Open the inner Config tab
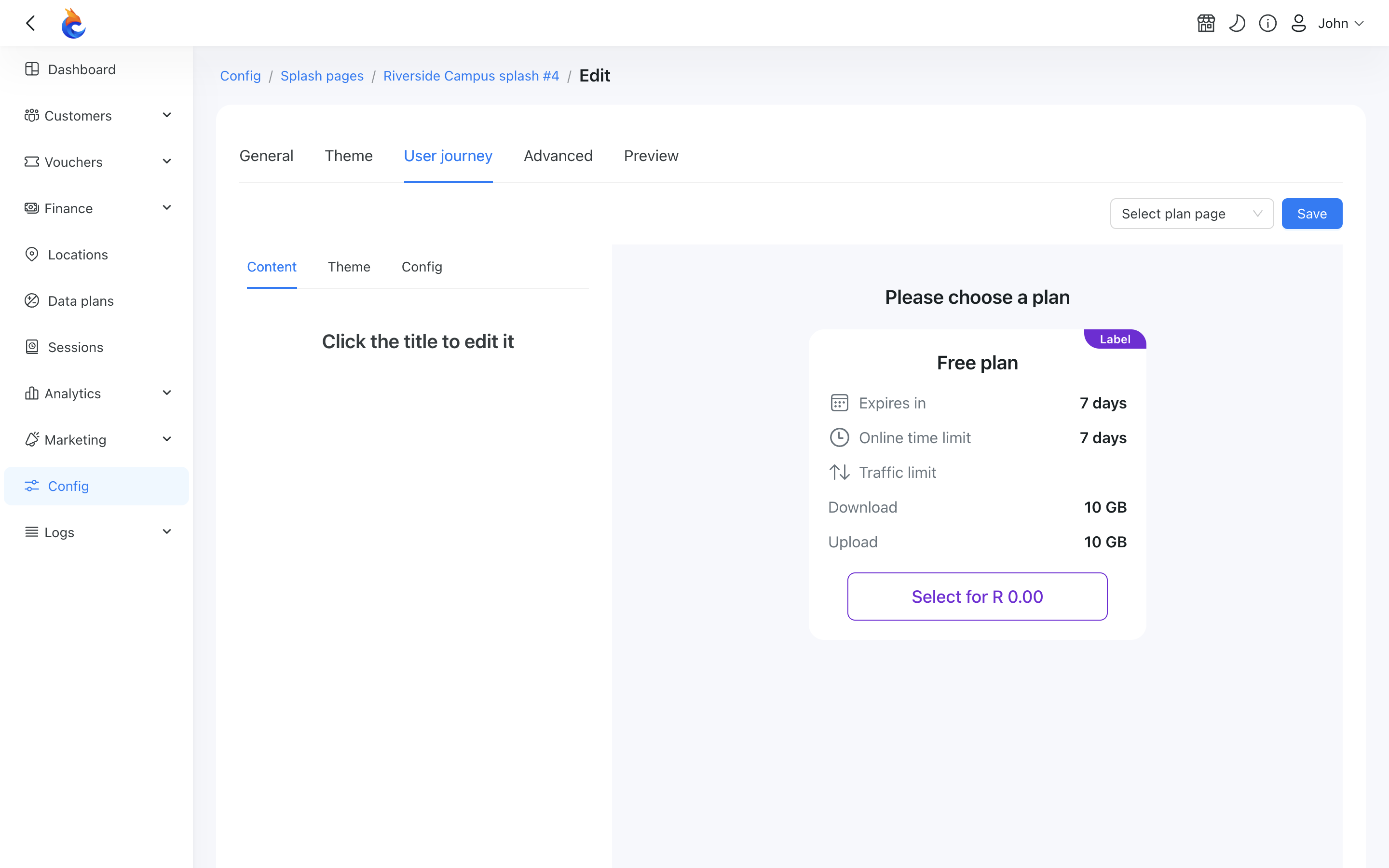The height and width of the screenshot is (868, 1389). (x=422, y=267)
